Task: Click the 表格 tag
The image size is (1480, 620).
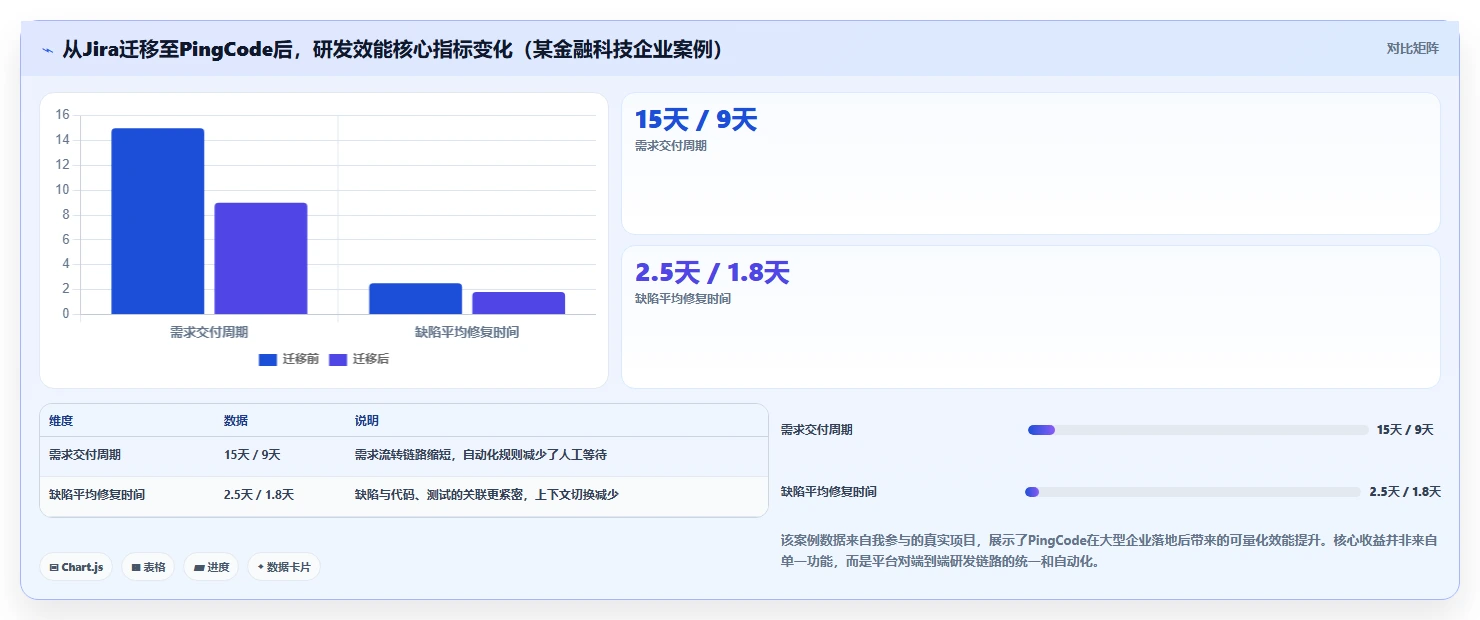Action: [148, 567]
